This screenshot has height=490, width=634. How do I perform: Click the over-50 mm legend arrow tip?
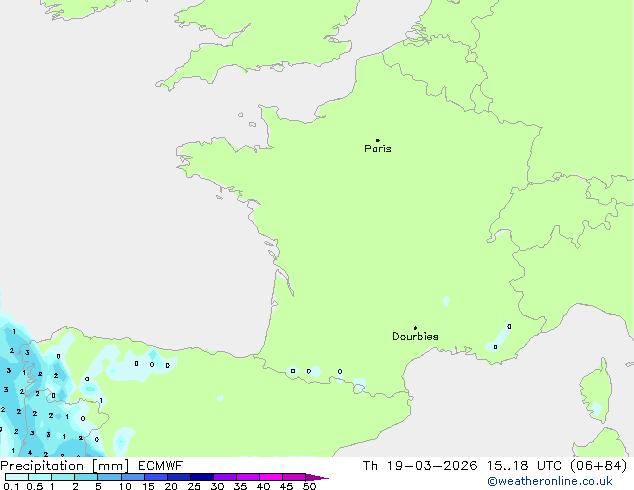coord(317,477)
